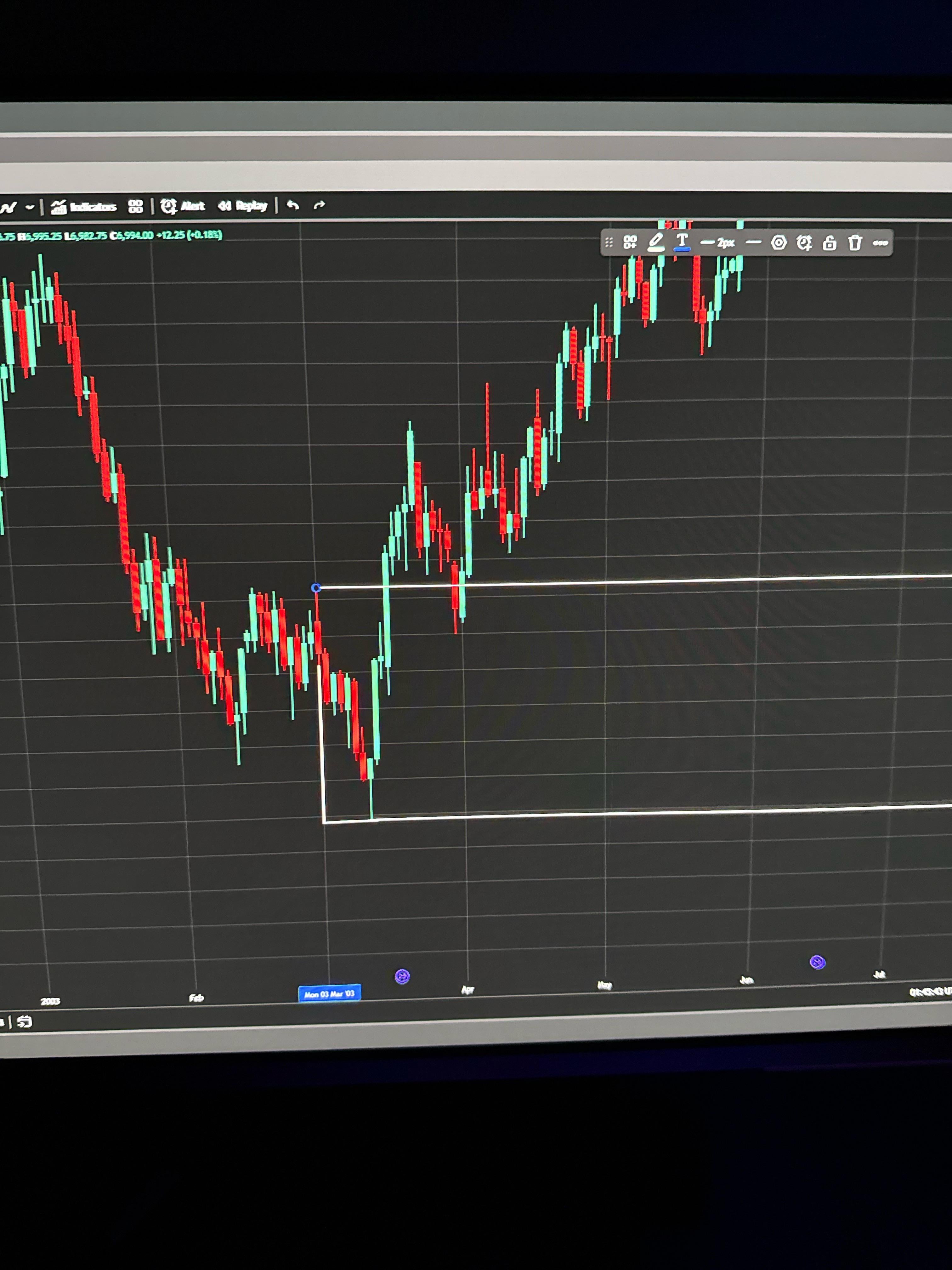Change text color with T swatch
This screenshot has width=952, height=1270.
point(682,242)
